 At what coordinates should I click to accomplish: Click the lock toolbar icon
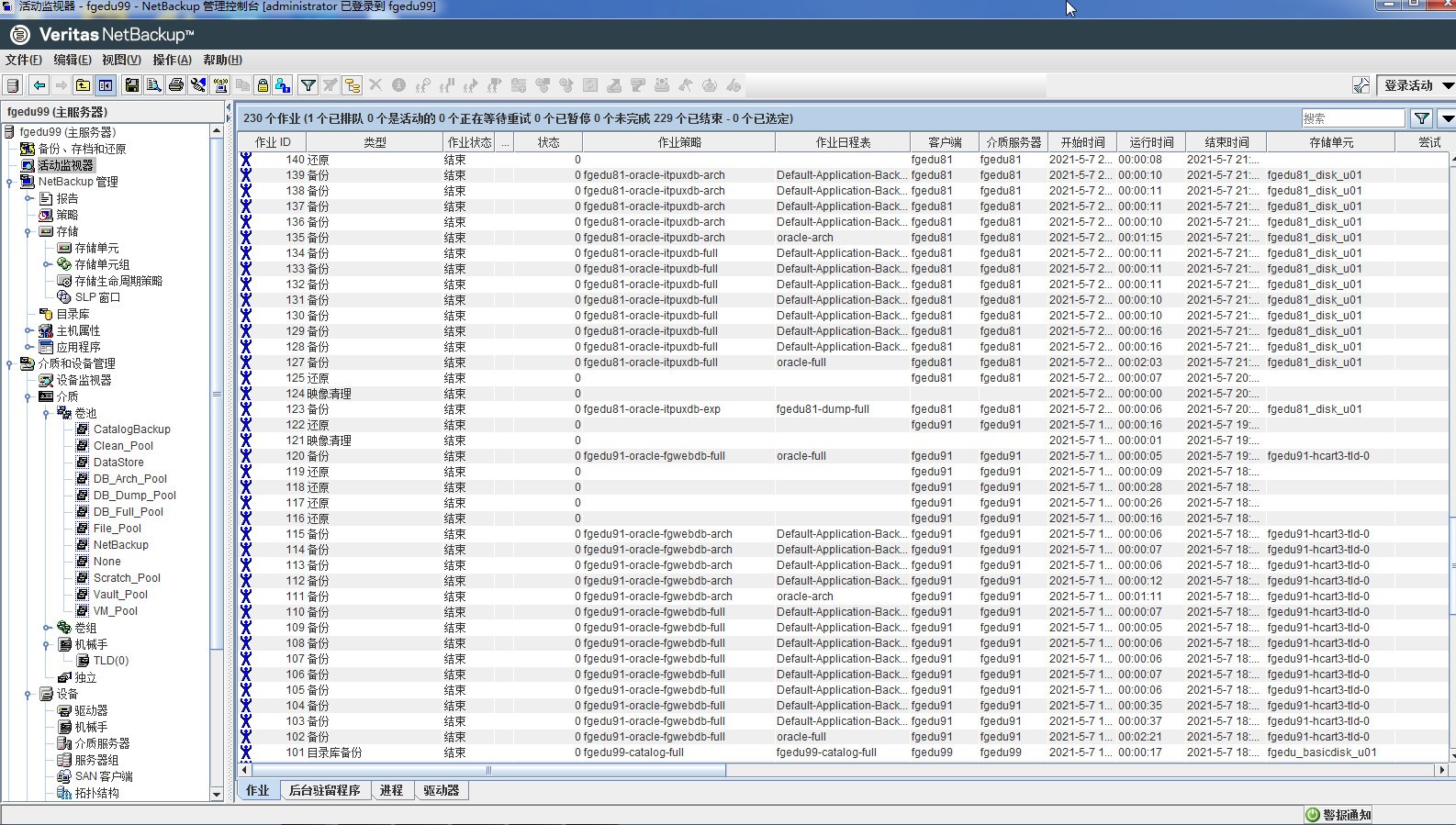point(263,85)
